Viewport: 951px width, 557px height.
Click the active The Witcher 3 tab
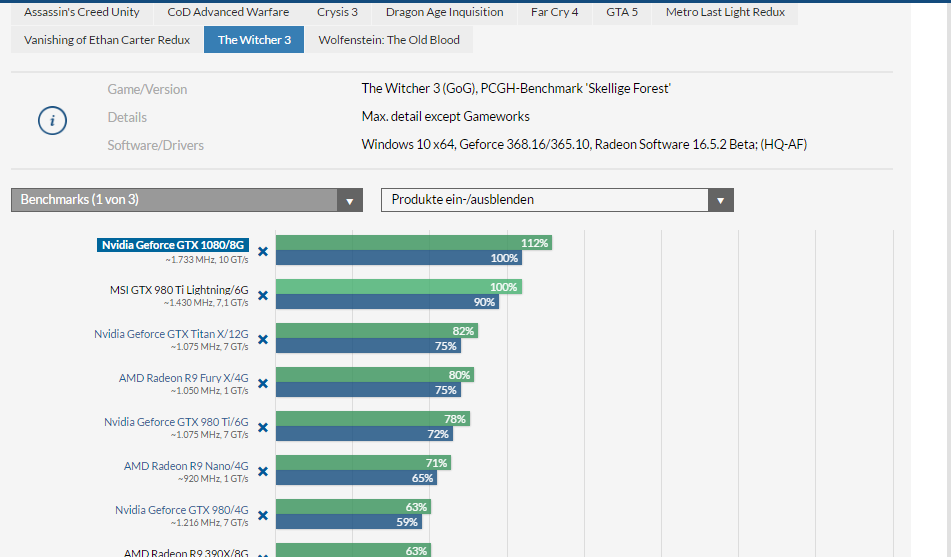point(254,40)
